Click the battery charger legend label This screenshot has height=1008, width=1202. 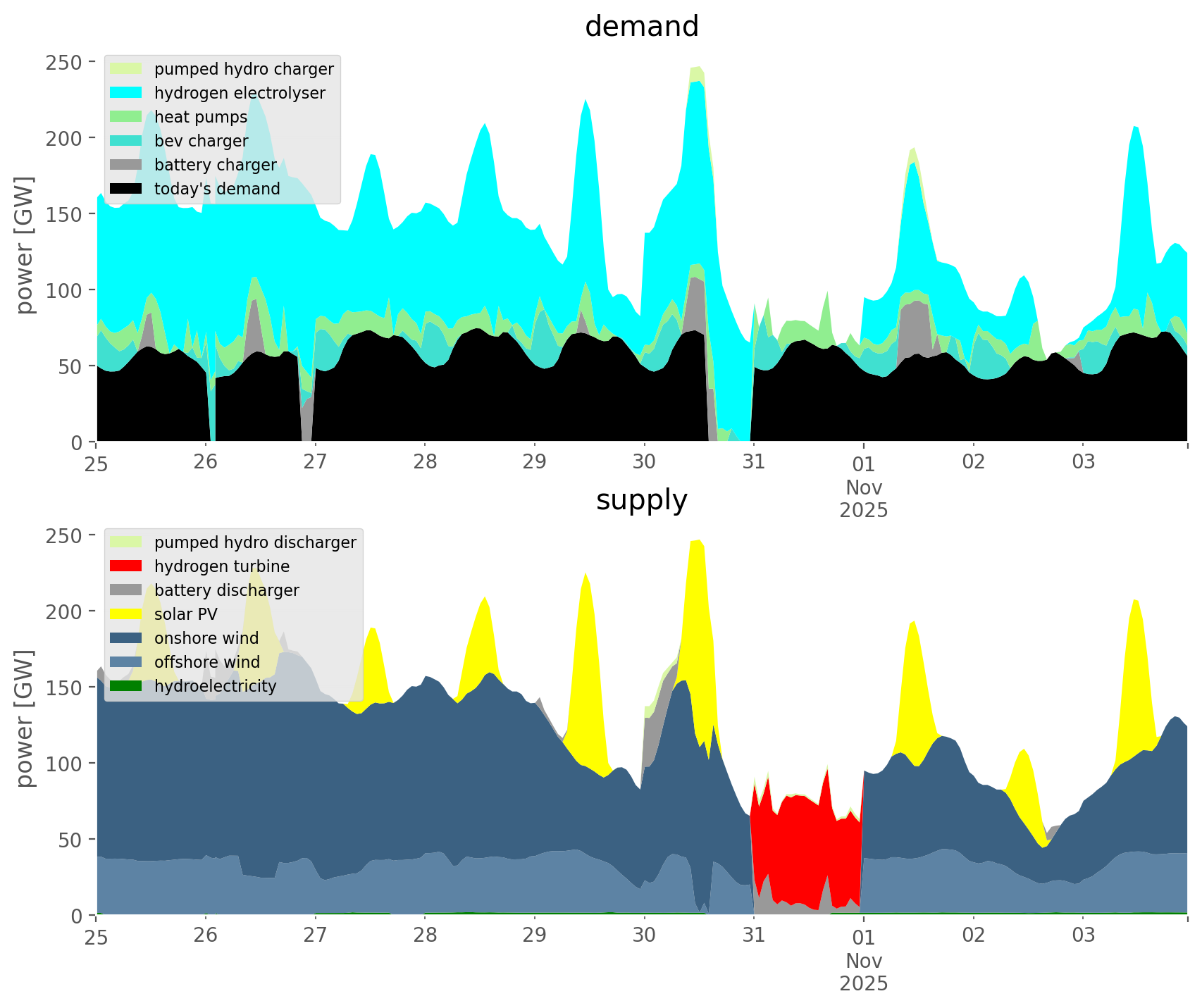coord(215,165)
